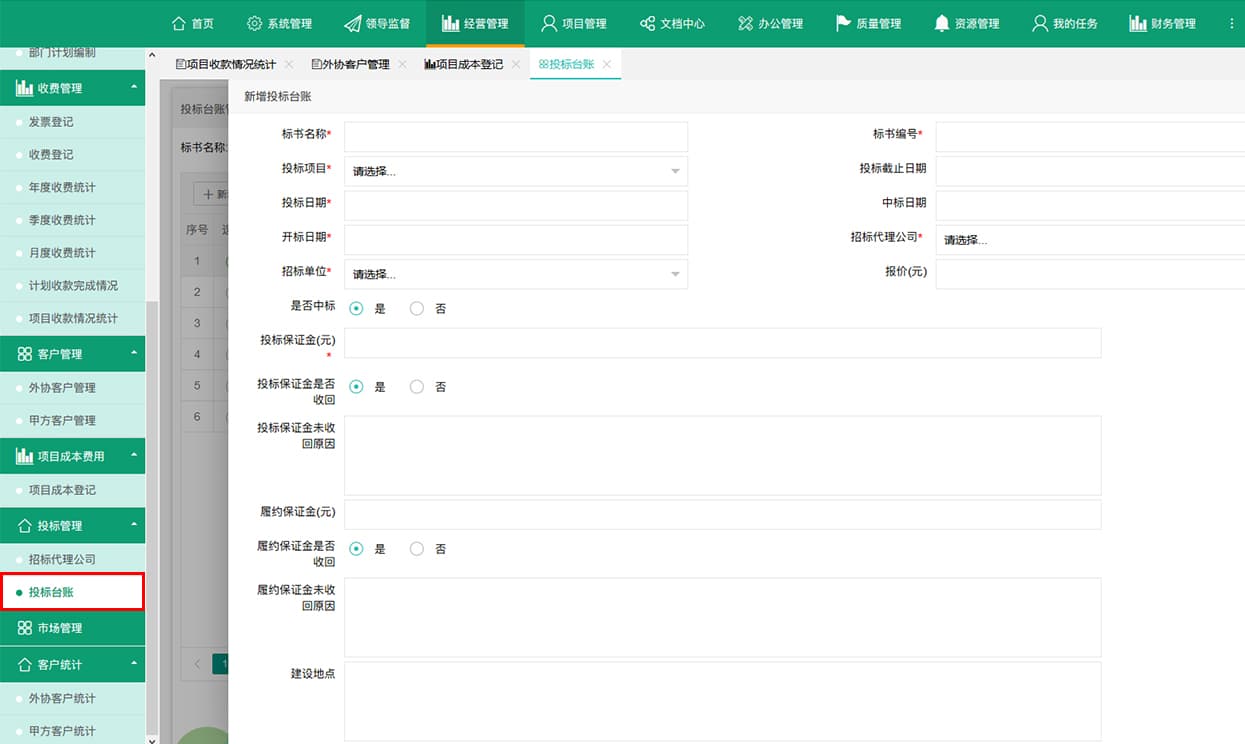The image size is (1245, 744).
Task: Collapse the 收费管理 sidebar section
Action: (134, 88)
